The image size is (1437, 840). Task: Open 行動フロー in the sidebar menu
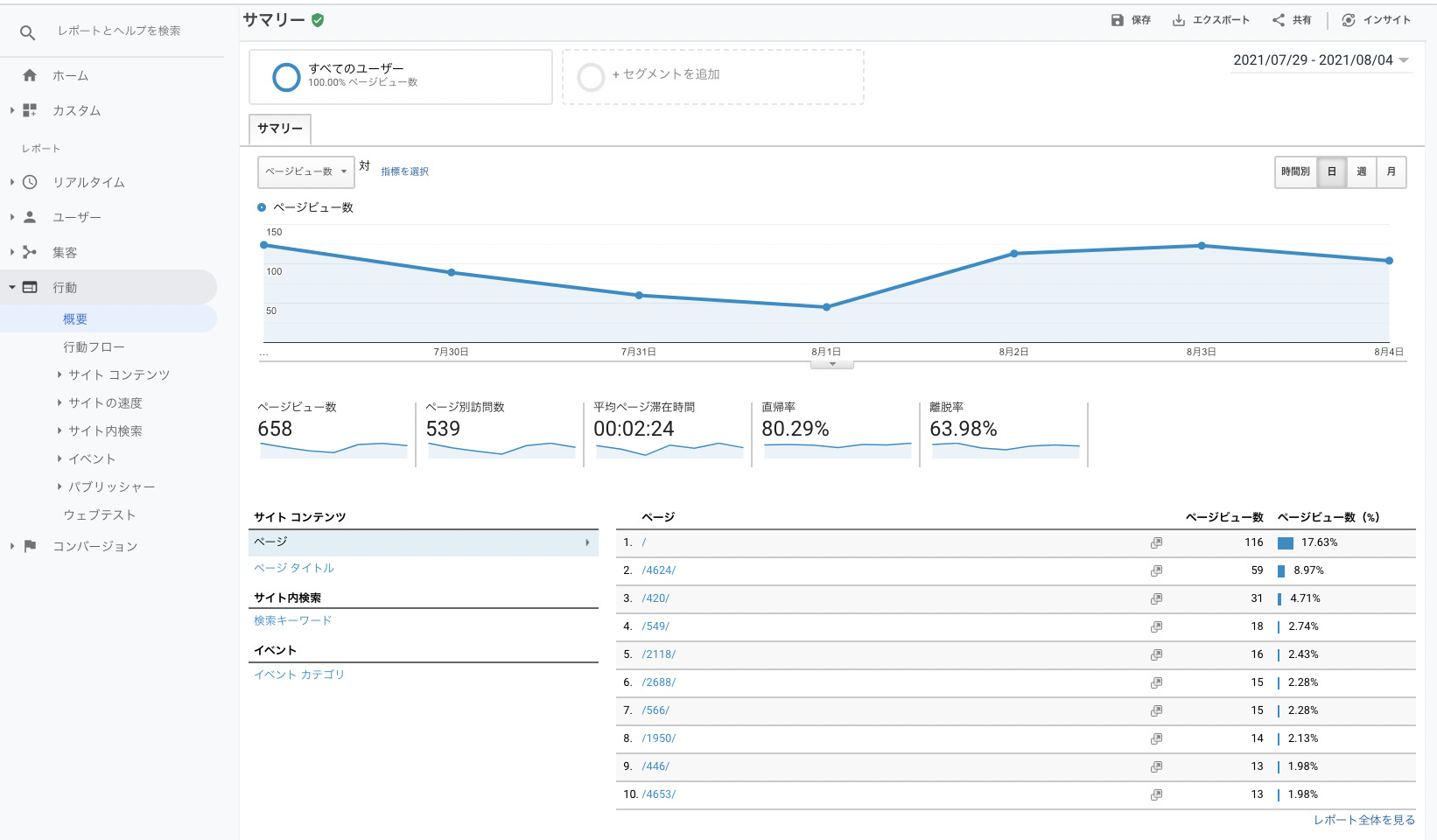(x=94, y=347)
